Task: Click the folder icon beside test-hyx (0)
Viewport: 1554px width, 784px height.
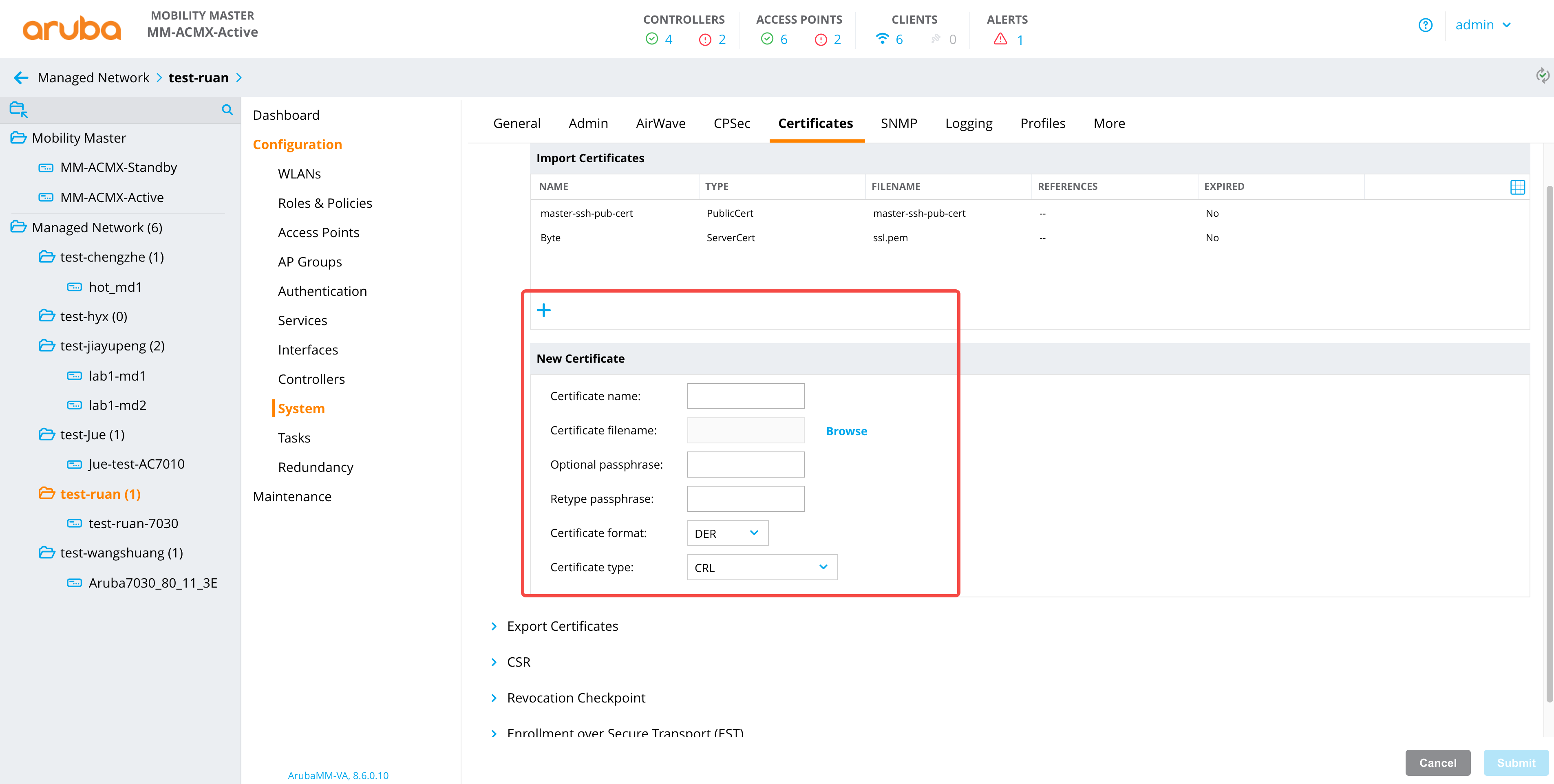Action: tap(47, 316)
